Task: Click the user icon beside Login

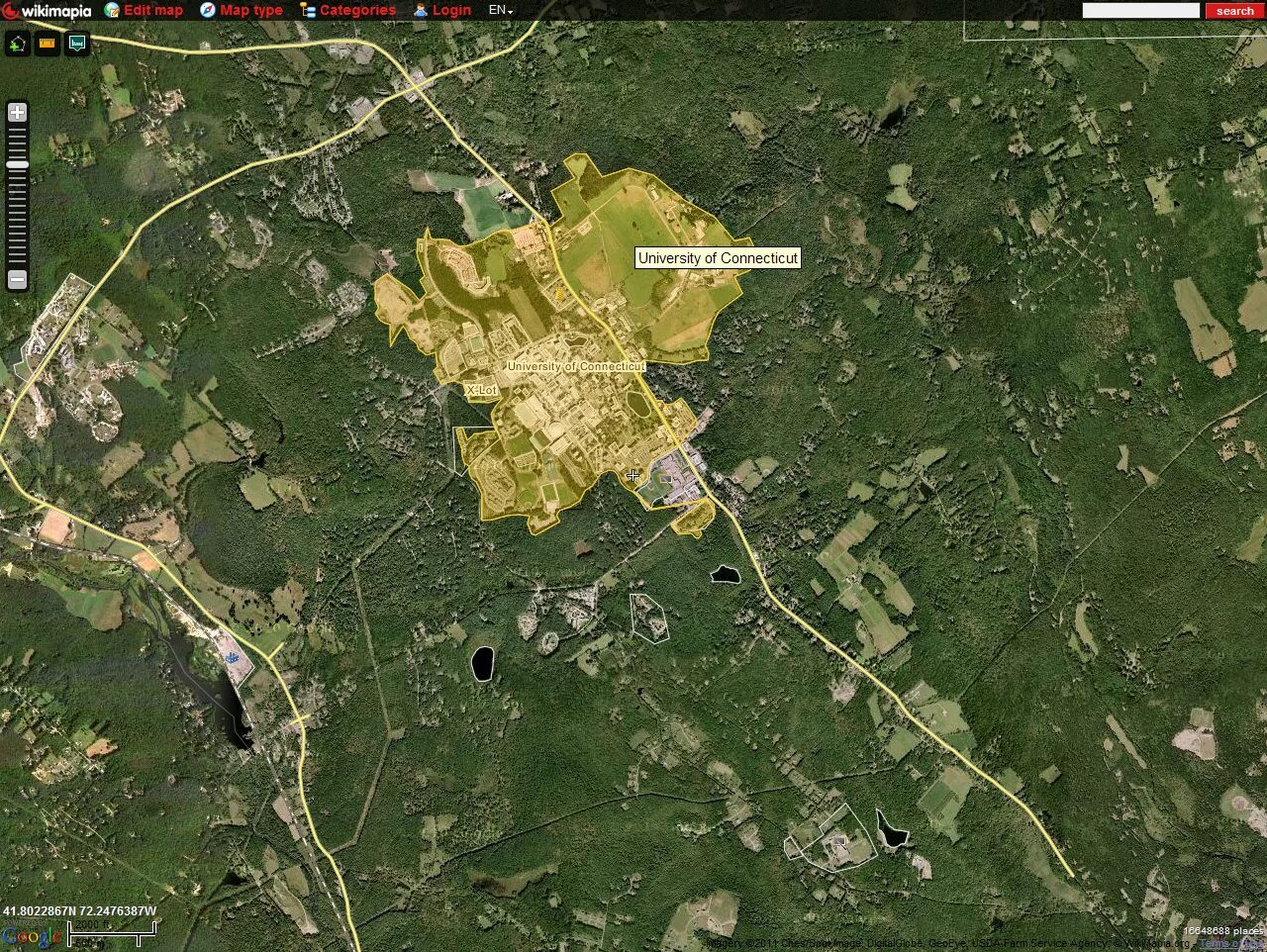Action: [x=421, y=10]
